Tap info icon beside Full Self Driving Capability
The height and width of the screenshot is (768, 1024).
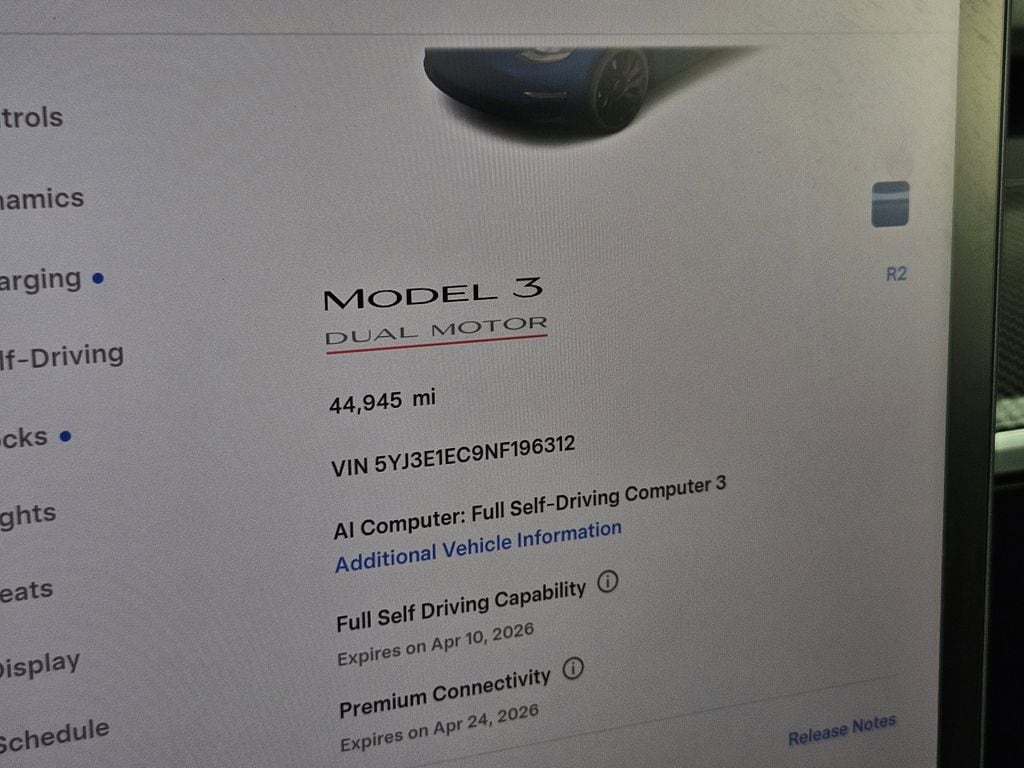tap(607, 581)
